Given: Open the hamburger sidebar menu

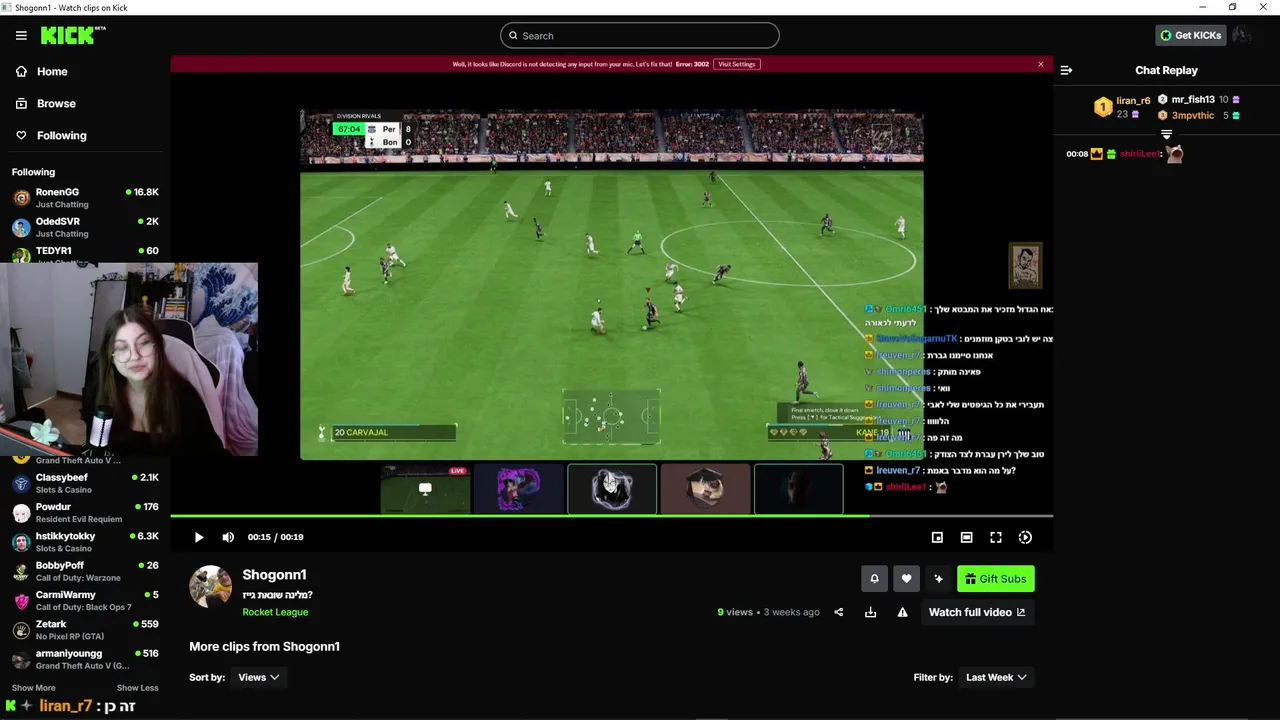Looking at the screenshot, I should [x=21, y=35].
